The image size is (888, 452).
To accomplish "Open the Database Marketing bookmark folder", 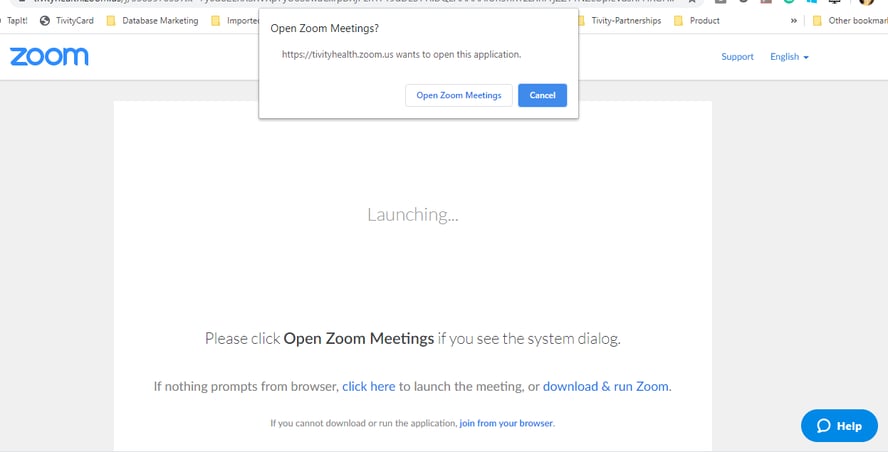I will point(152,21).
